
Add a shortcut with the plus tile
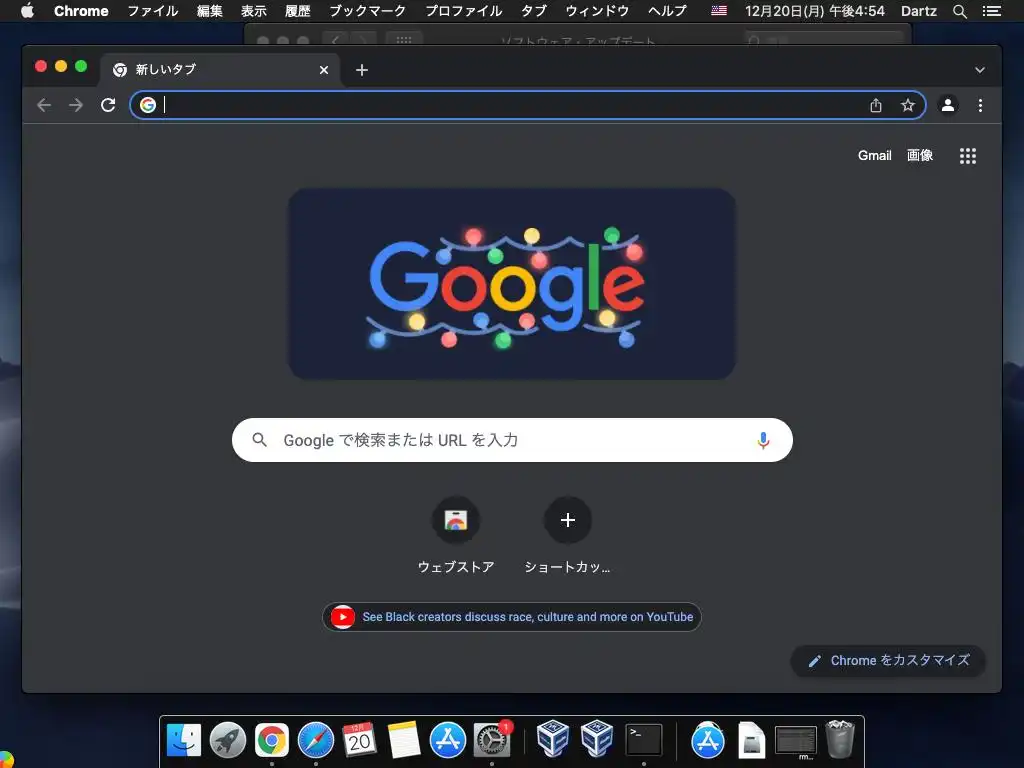(x=568, y=534)
